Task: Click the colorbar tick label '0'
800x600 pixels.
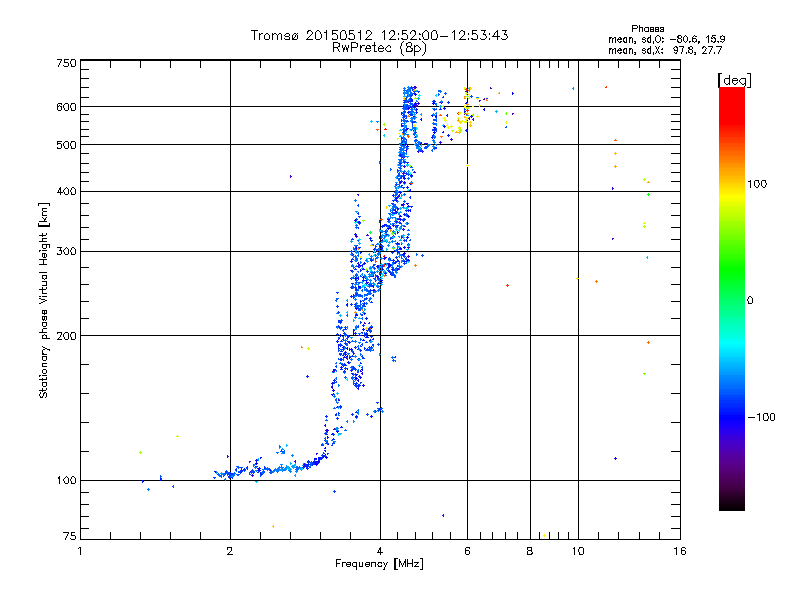Action: (749, 300)
